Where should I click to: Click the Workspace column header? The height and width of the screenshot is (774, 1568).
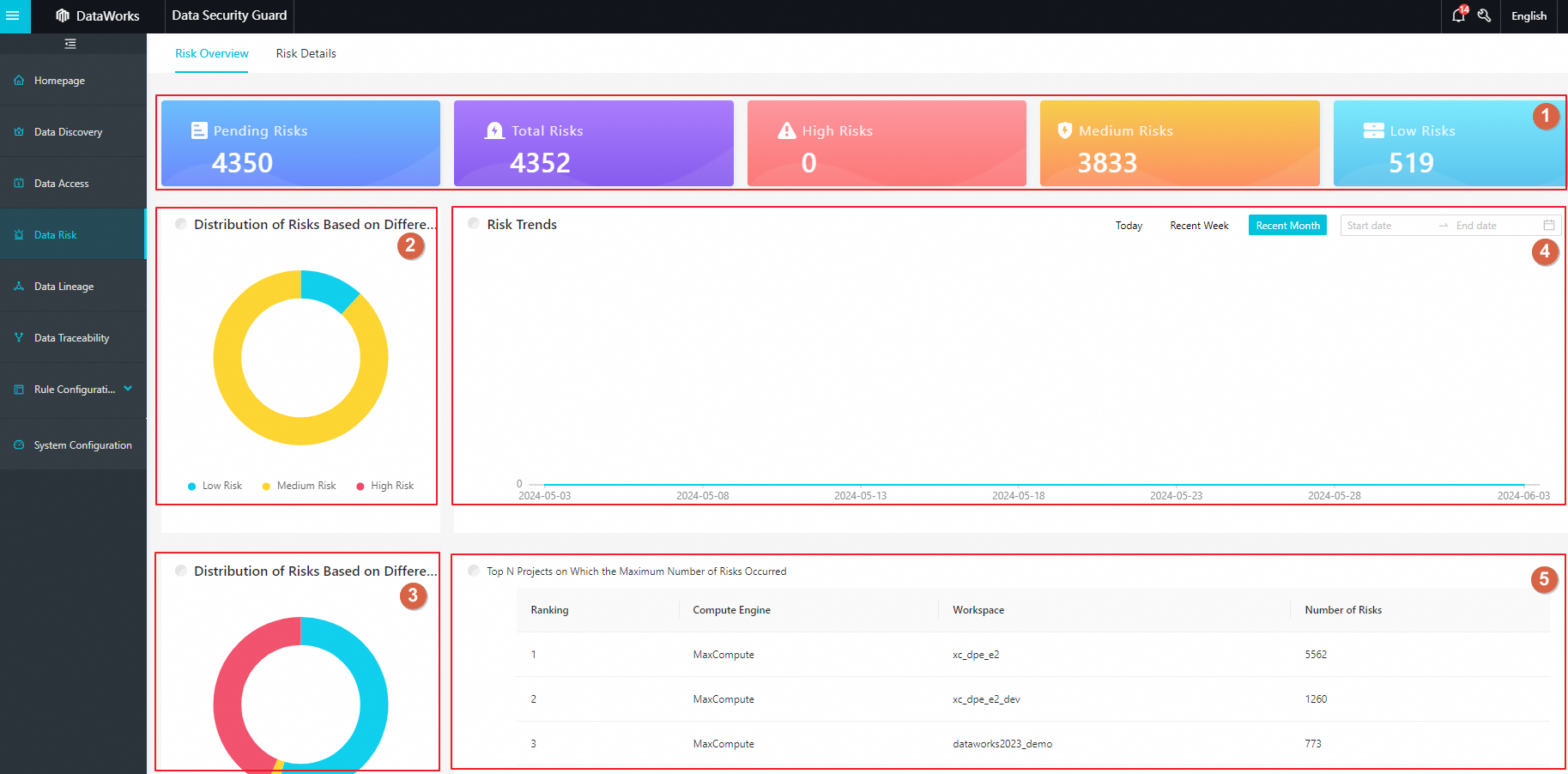(978, 610)
